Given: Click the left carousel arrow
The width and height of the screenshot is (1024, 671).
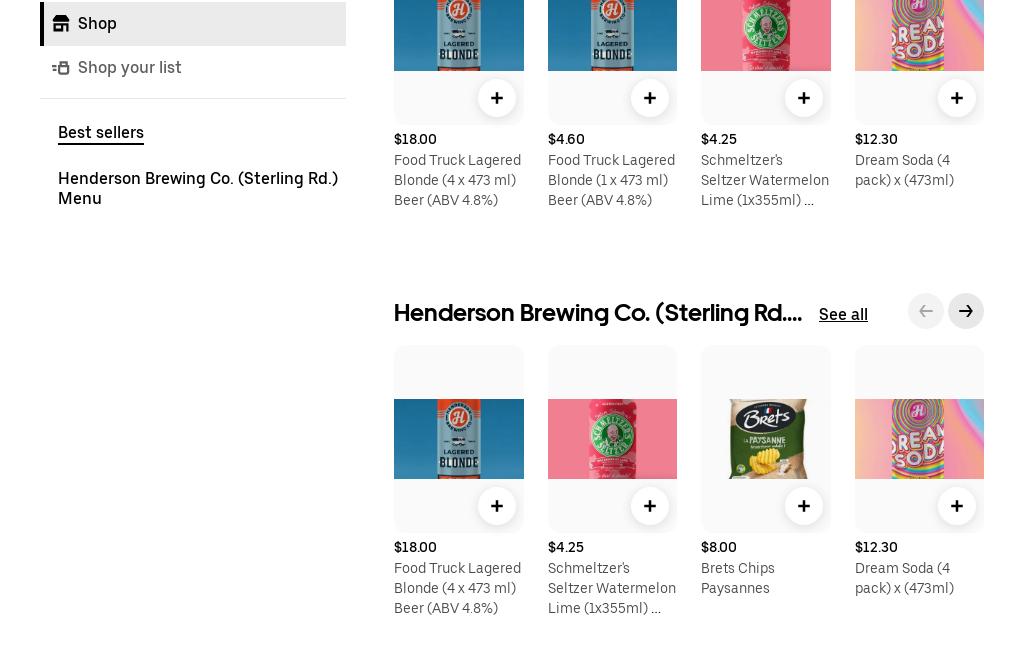Looking at the screenshot, I should [x=926, y=311].
